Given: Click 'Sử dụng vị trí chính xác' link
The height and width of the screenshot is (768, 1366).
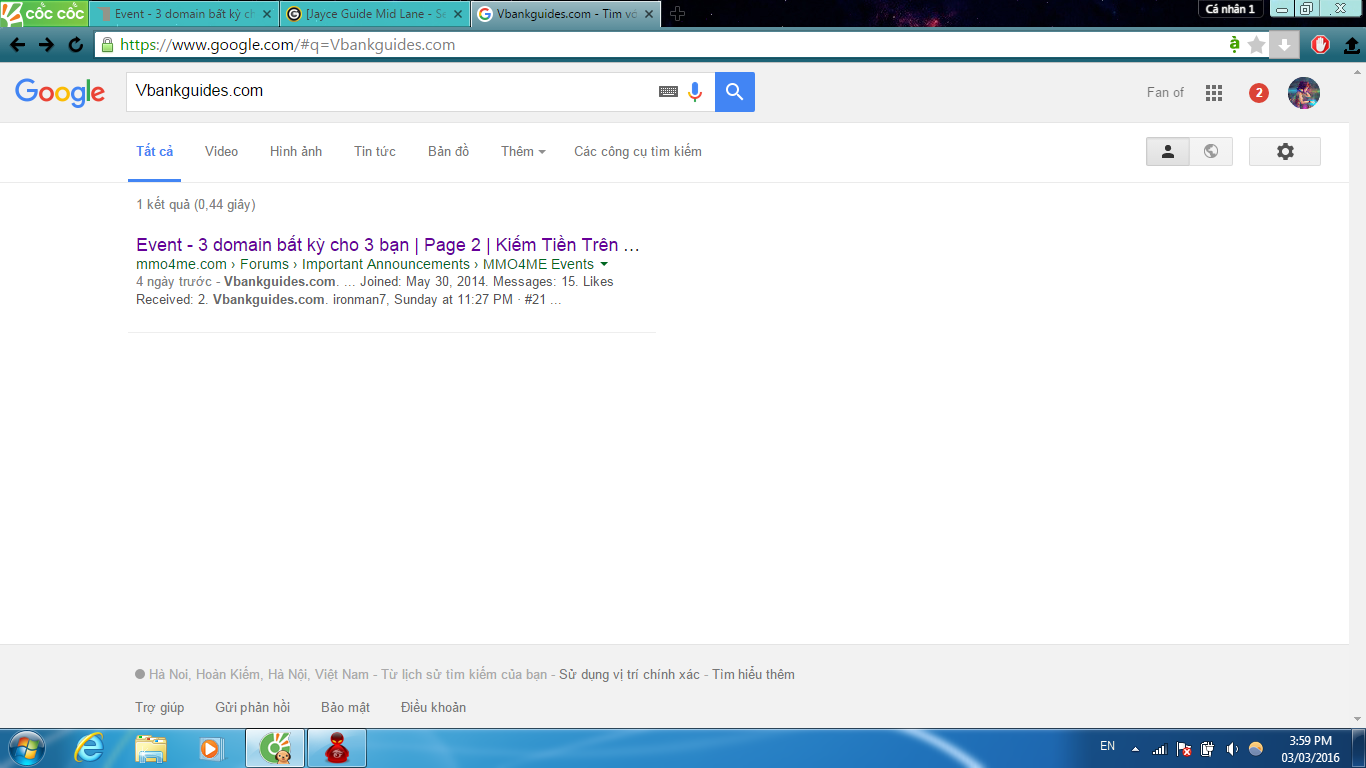Looking at the screenshot, I should (x=629, y=675).
